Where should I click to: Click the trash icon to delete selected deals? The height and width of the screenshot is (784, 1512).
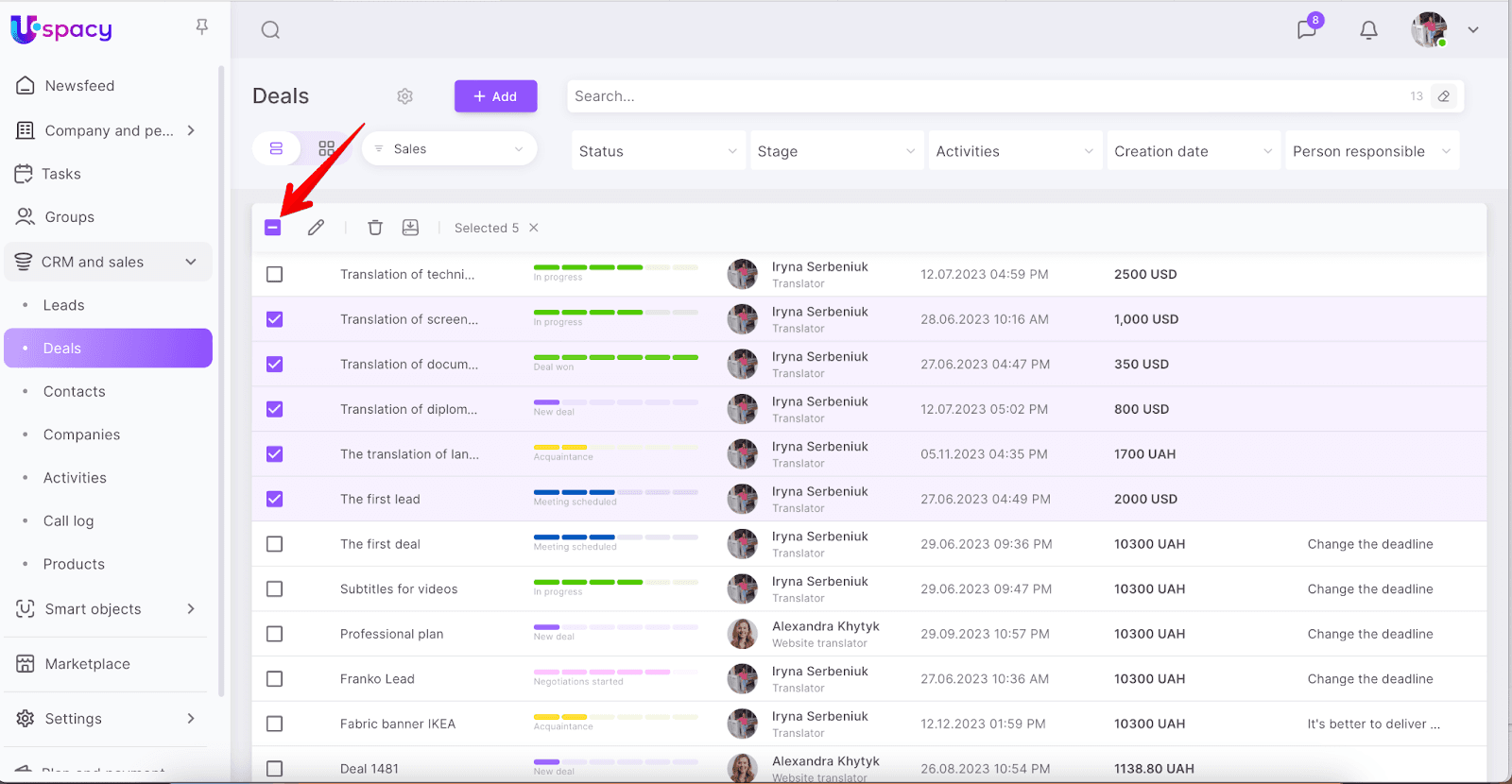point(375,228)
